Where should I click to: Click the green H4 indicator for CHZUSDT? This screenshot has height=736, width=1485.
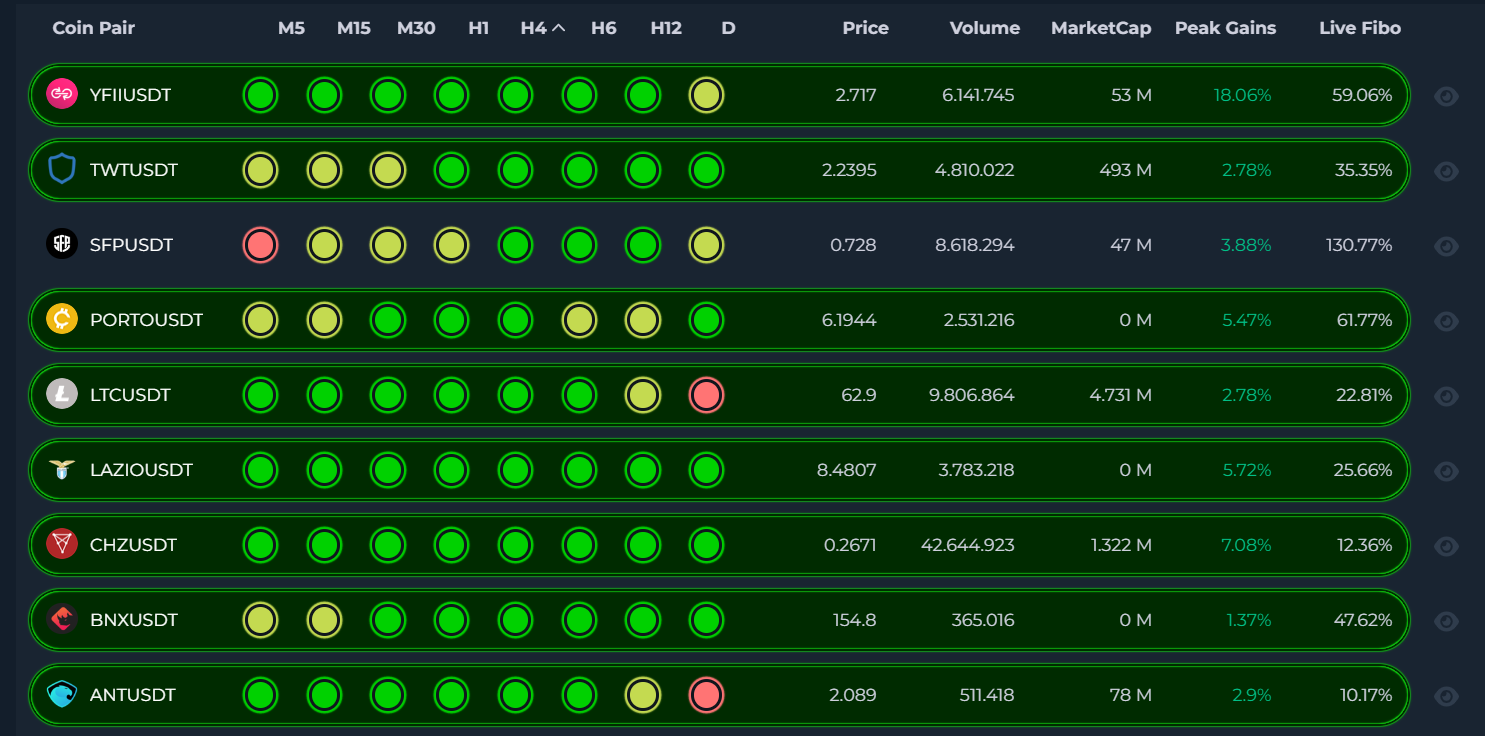point(514,545)
